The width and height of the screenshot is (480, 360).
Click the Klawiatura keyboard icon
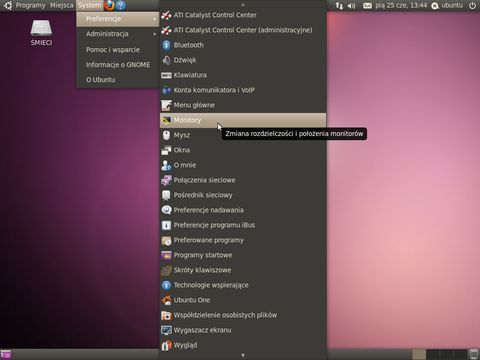pos(166,75)
